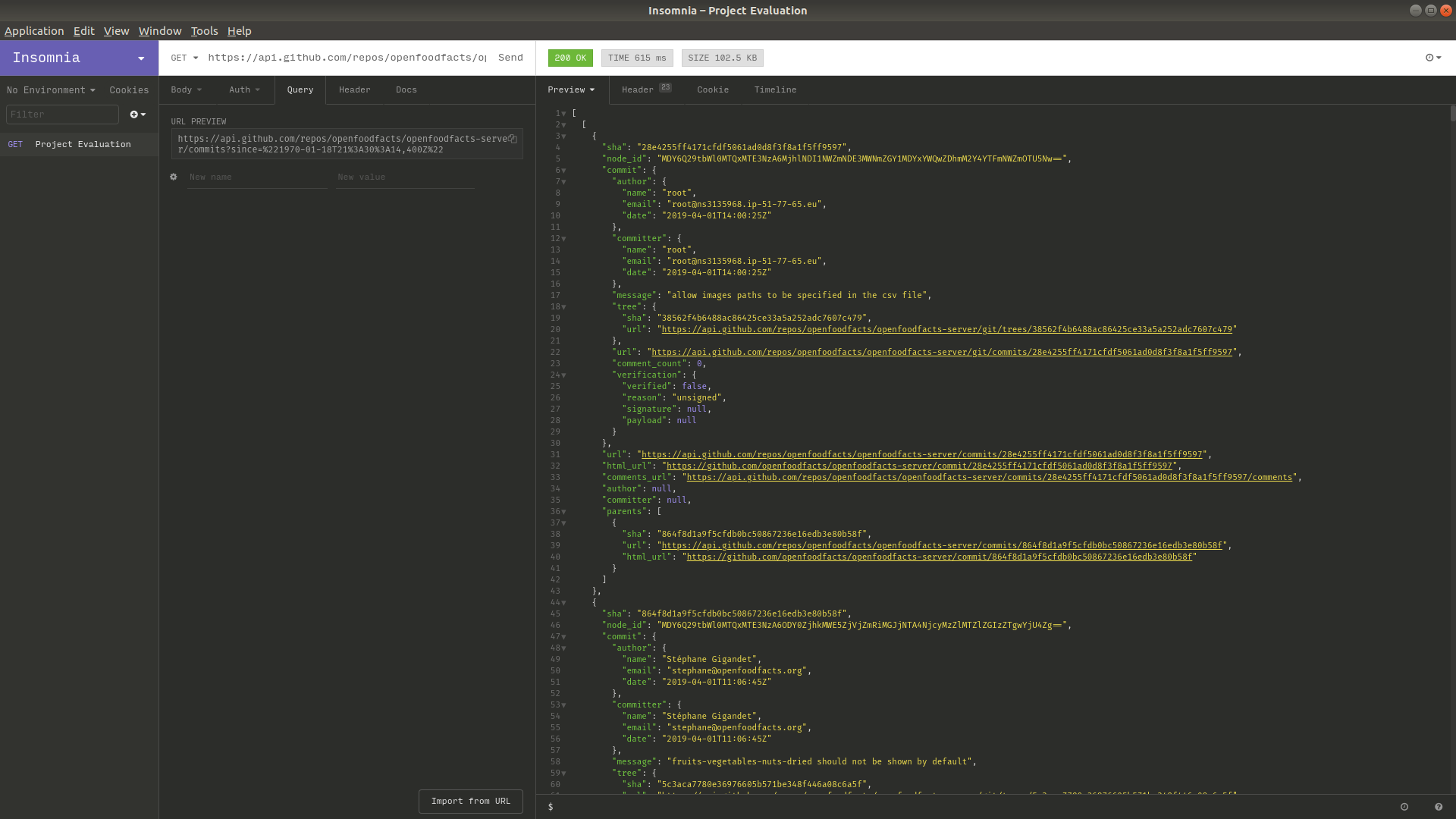
Task: Switch to the Docs tab
Action: tap(406, 89)
